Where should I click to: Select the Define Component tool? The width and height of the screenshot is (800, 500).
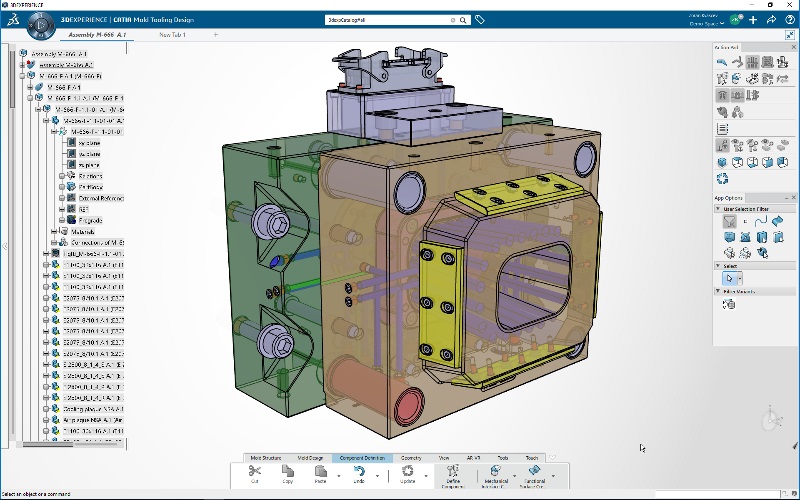(453, 472)
